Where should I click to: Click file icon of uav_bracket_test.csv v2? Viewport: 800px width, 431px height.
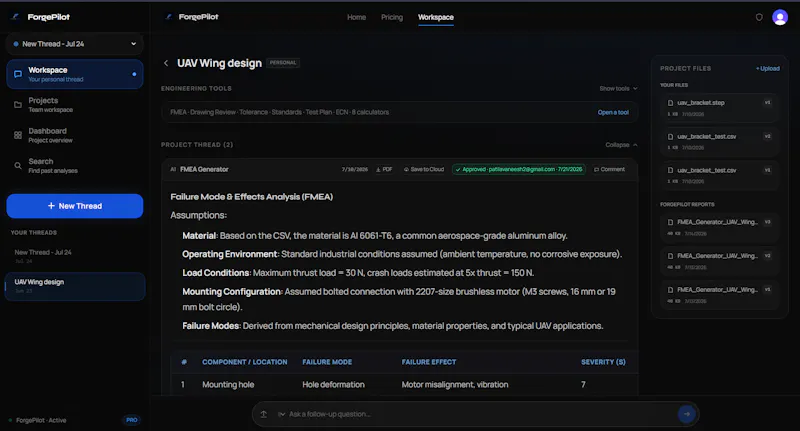click(x=670, y=137)
